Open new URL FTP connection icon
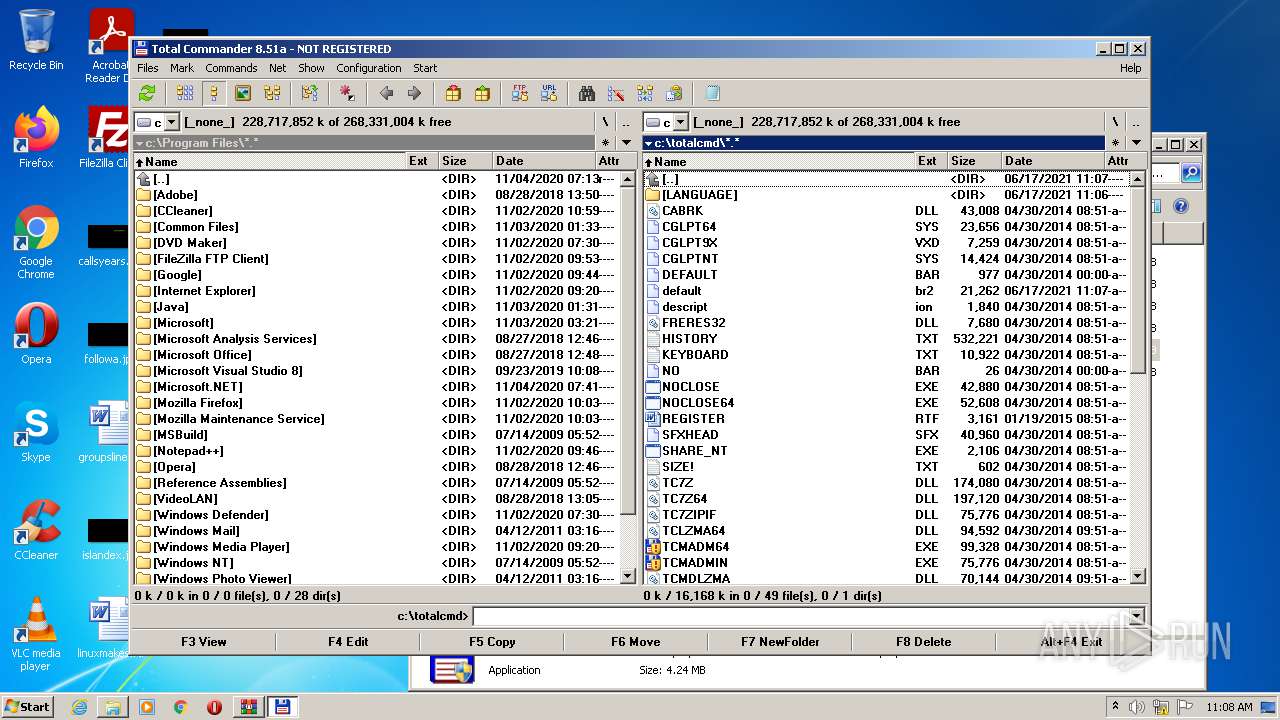The height and width of the screenshot is (720, 1280). point(549,93)
